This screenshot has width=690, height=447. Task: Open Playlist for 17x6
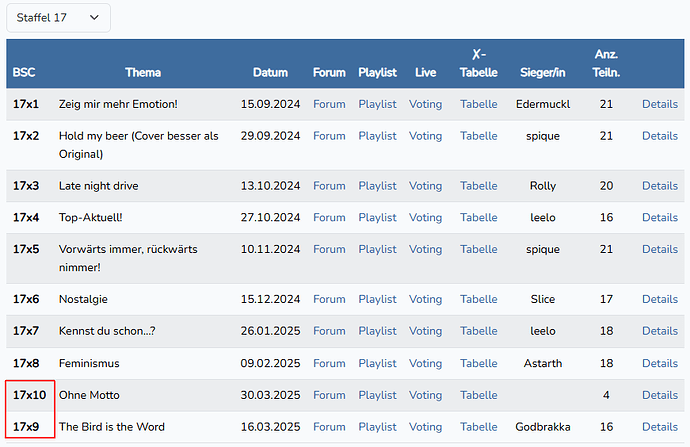377,300
